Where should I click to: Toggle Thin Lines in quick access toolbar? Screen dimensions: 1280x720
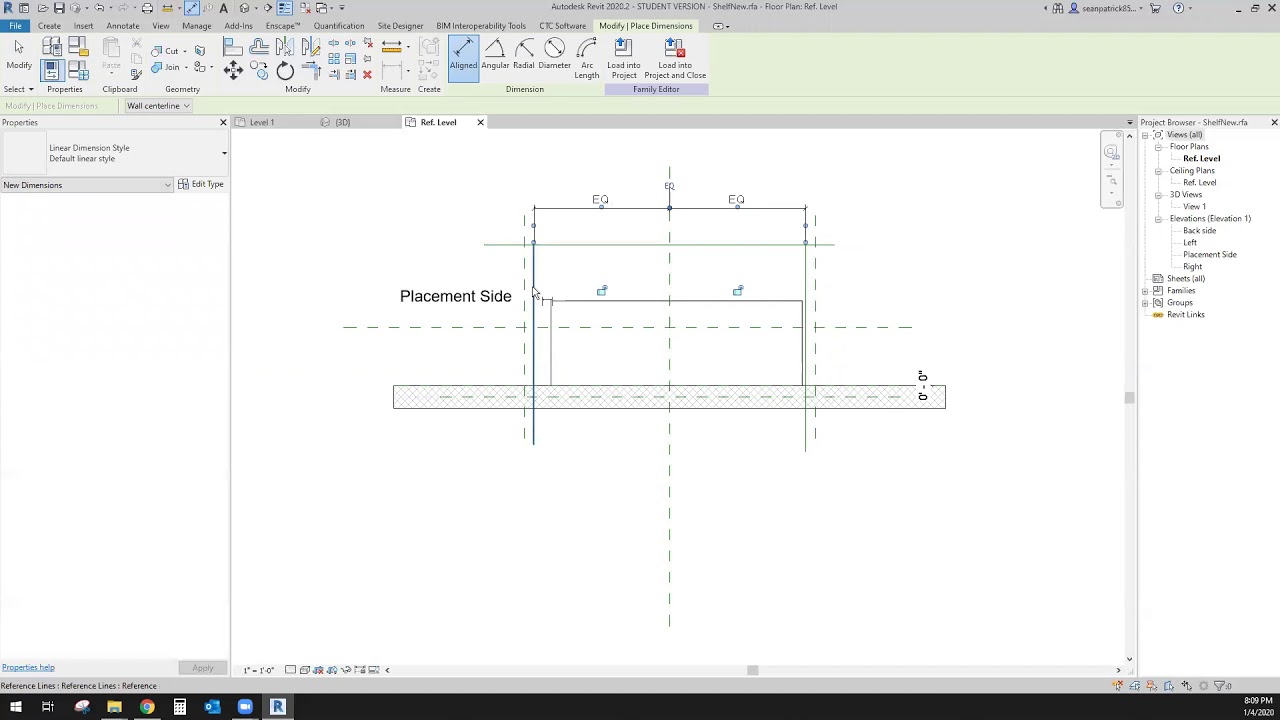(285, 8)
